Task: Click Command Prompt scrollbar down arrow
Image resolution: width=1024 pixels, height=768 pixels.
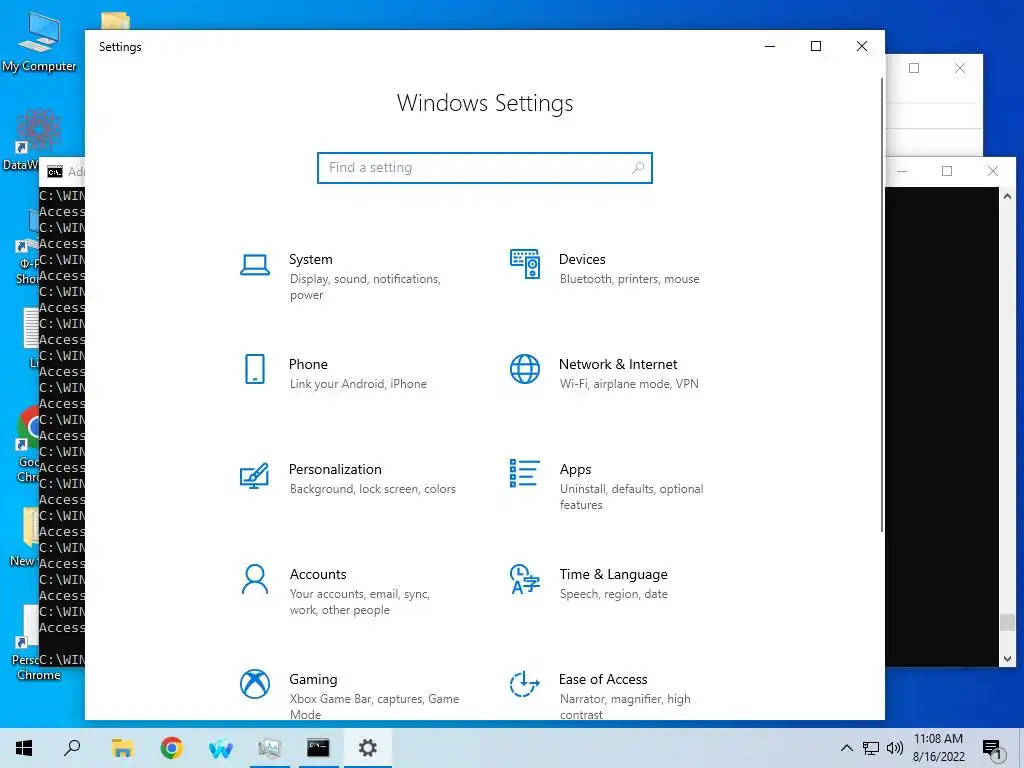Action: coord(1008,659)
